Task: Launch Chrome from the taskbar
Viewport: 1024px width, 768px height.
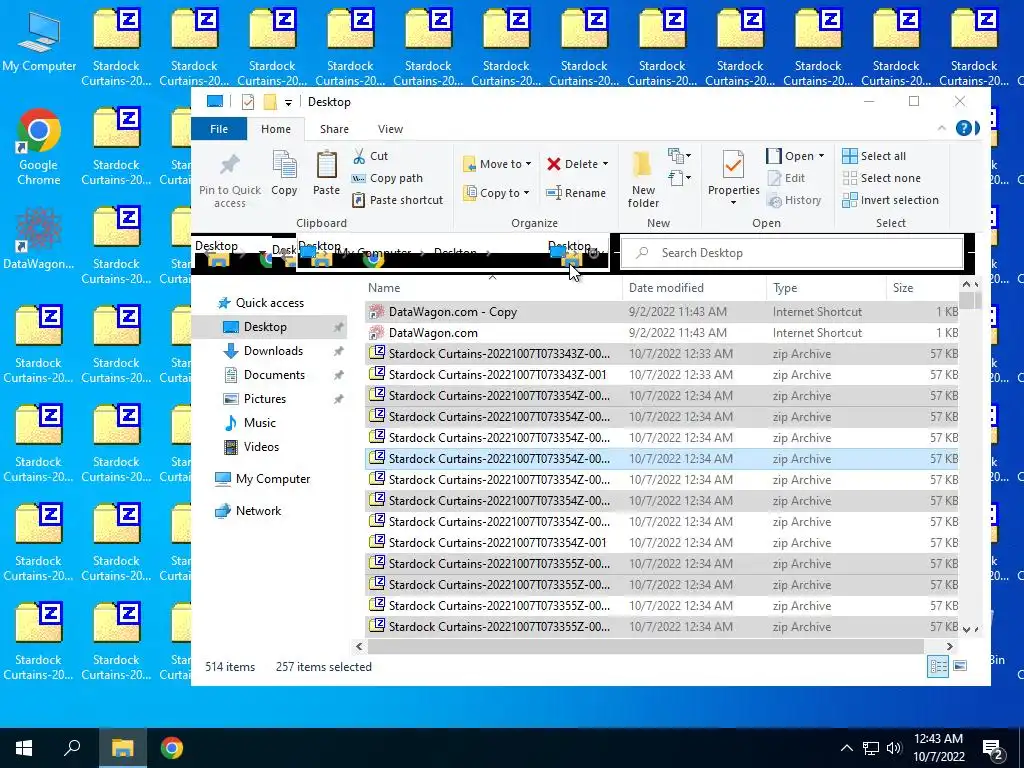Action: coord(172,748)
